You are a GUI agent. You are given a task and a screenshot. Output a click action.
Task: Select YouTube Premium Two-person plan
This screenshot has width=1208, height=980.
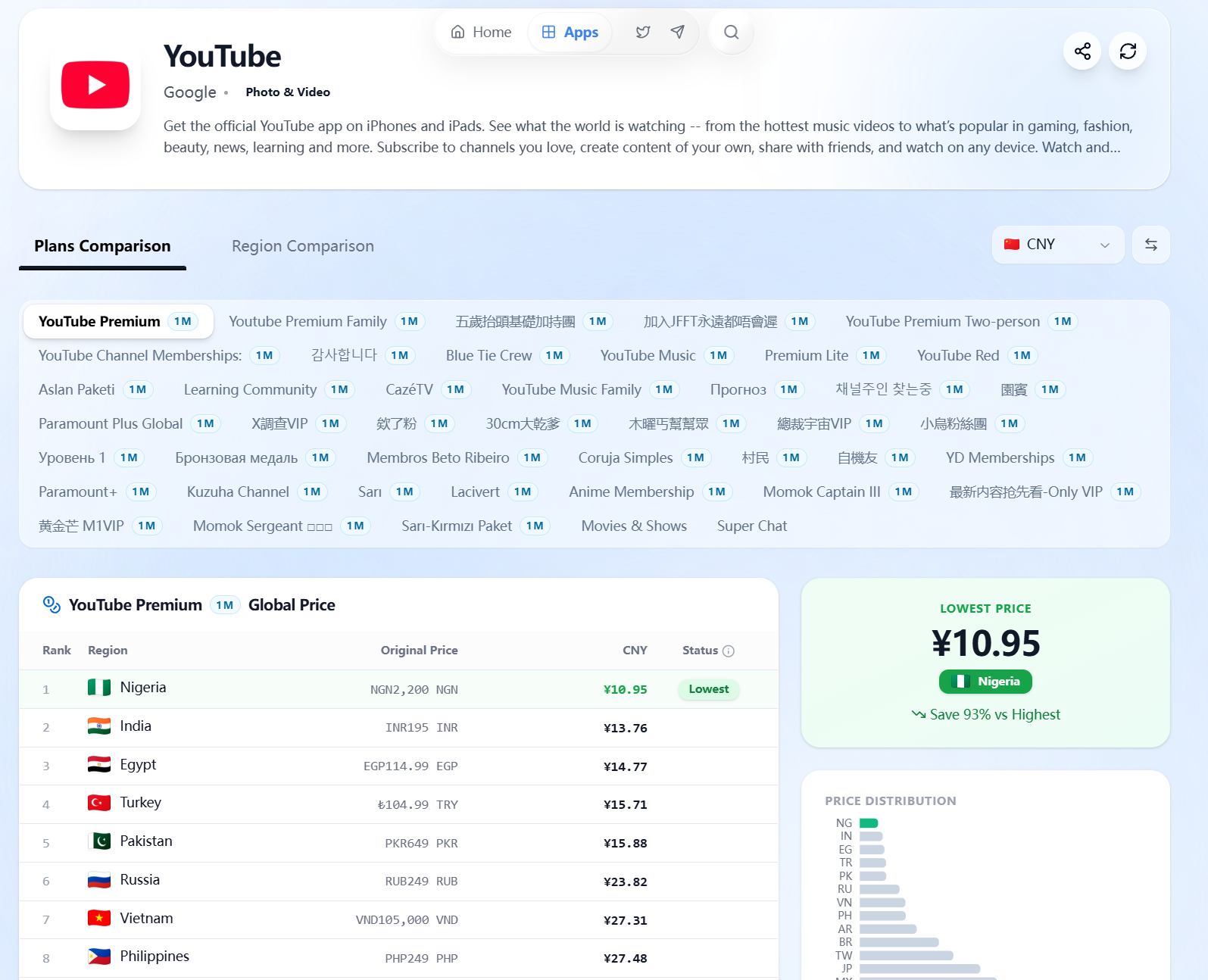[x=962, y=321]
